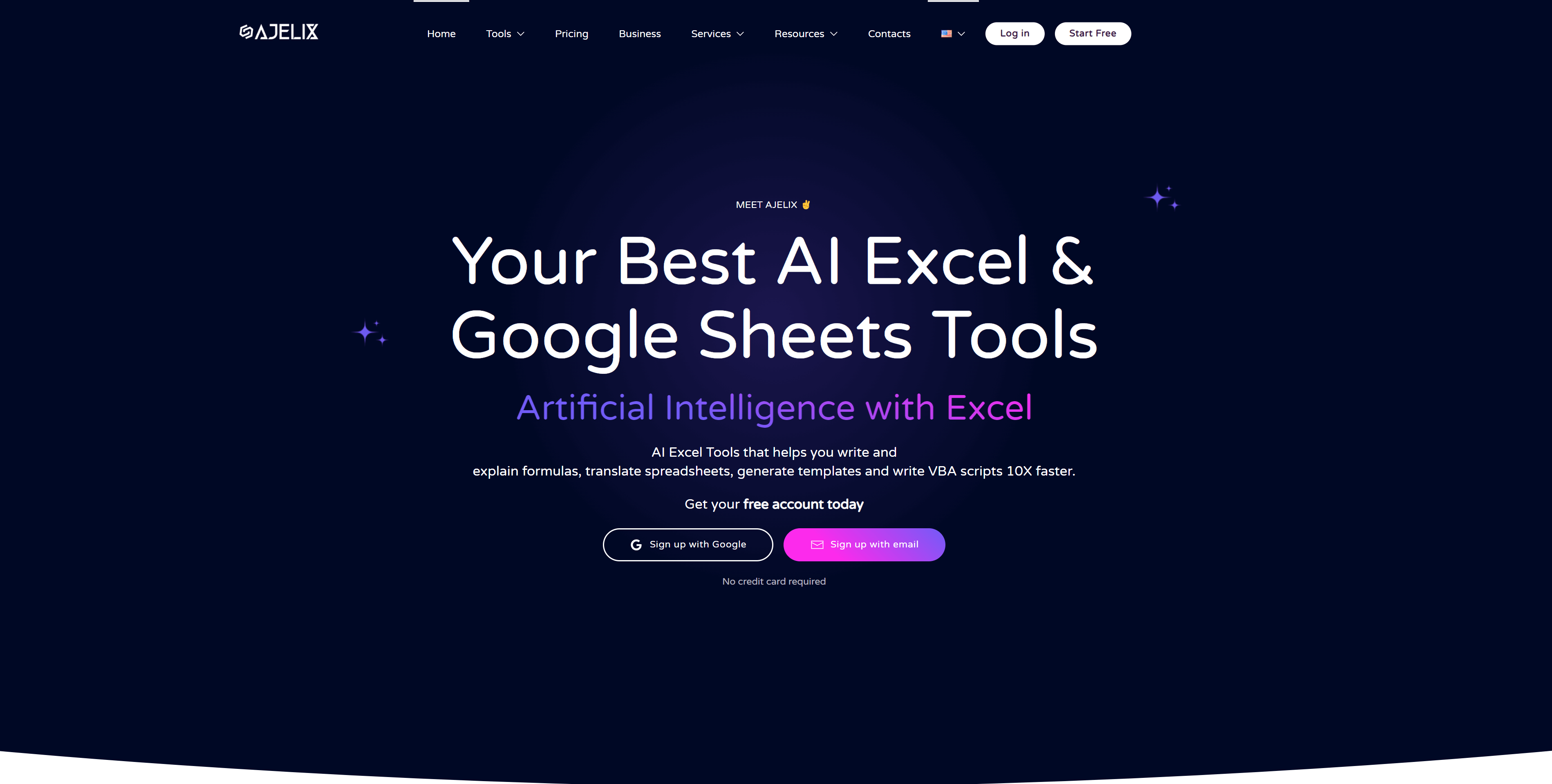Expand the Services navigation dropdown

point(717,33)
